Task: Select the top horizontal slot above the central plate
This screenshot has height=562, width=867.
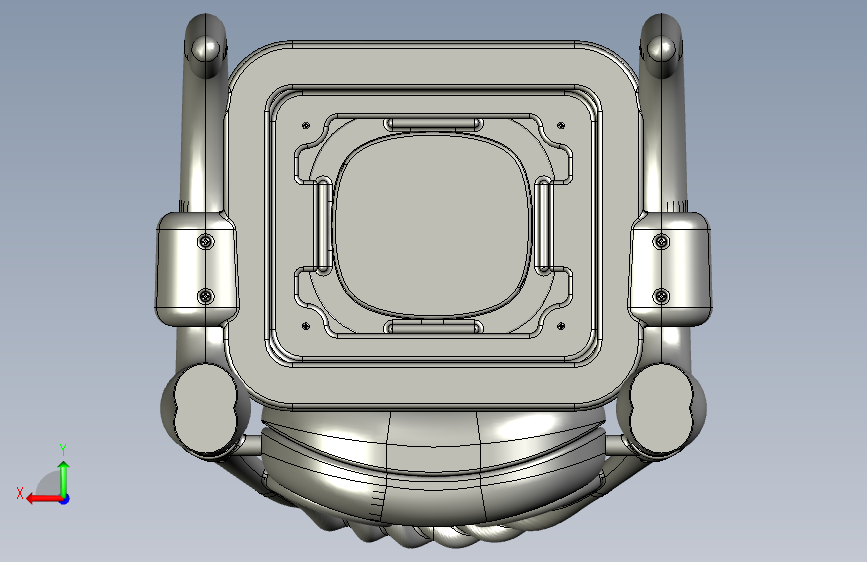Action: coord(434,124)
